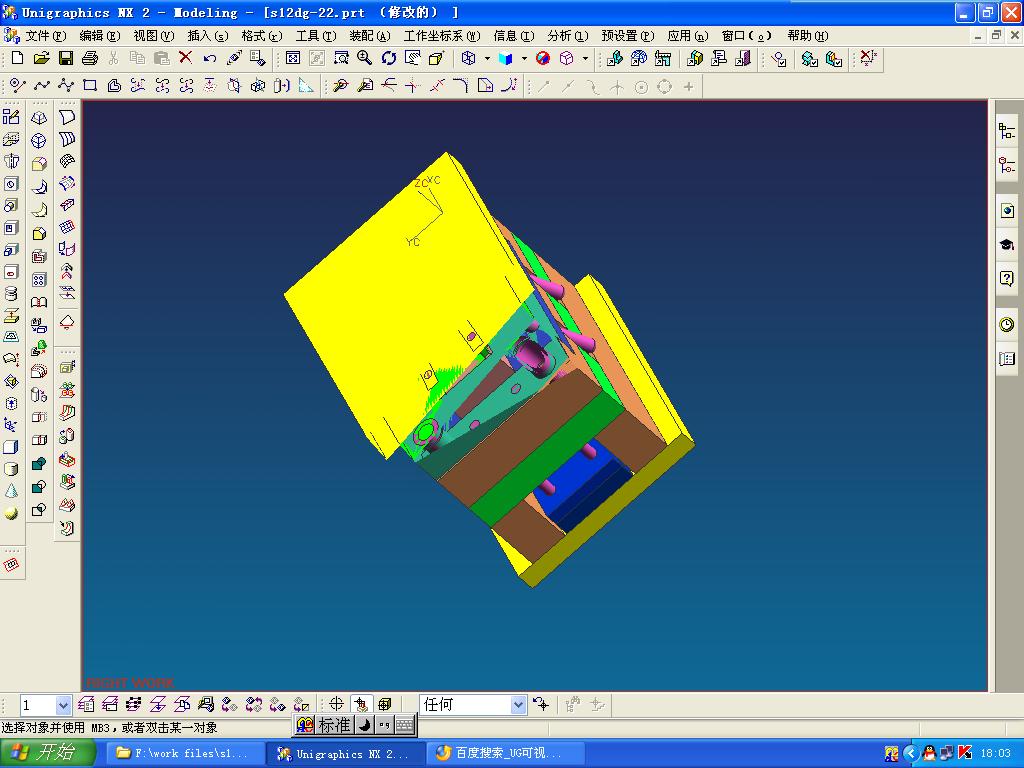The image size is (1024, 768).
Task: Toggle IME moon half-width mode
Action: tap(365, 725)
